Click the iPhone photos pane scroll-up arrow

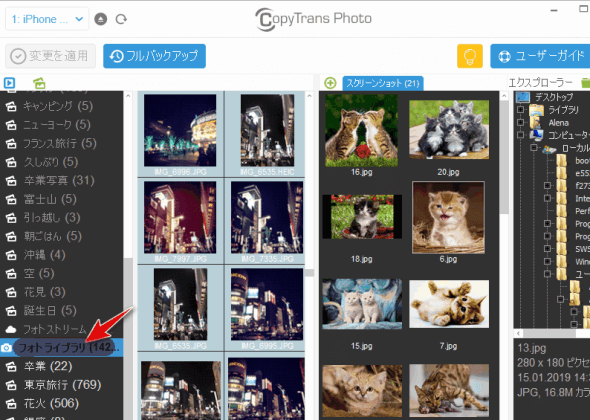(x=310, y=96)
